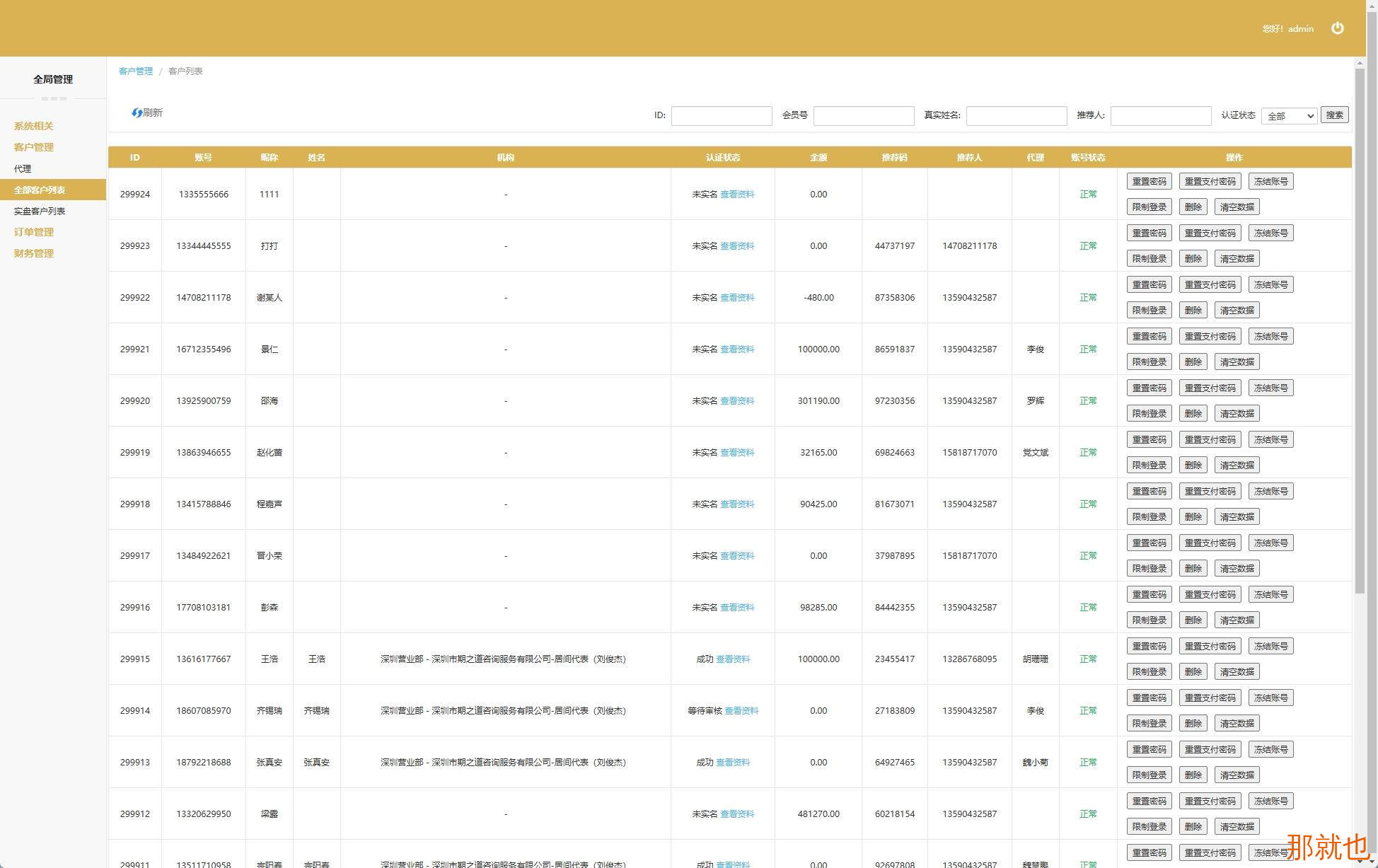Focus the ID search input field
The image size is (1378, 868).
(721, 116)
